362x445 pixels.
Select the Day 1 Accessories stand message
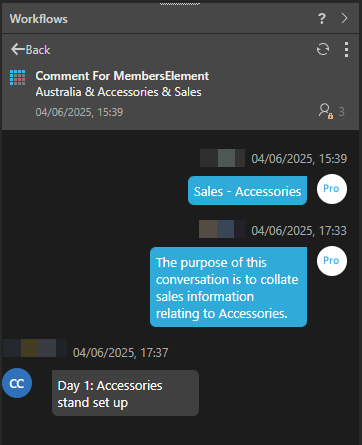(125, 393)
